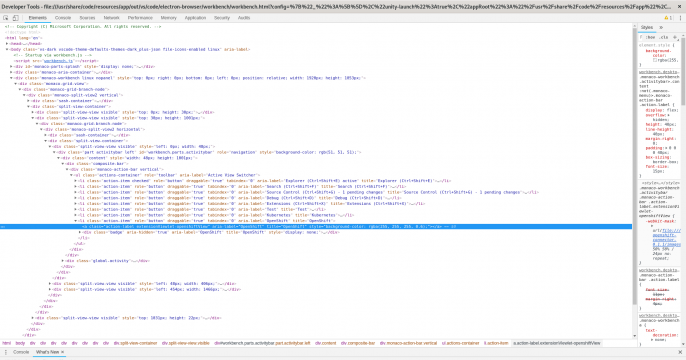
Task: Expand the monaco-aria-container div
Action: tap(11, 72)
